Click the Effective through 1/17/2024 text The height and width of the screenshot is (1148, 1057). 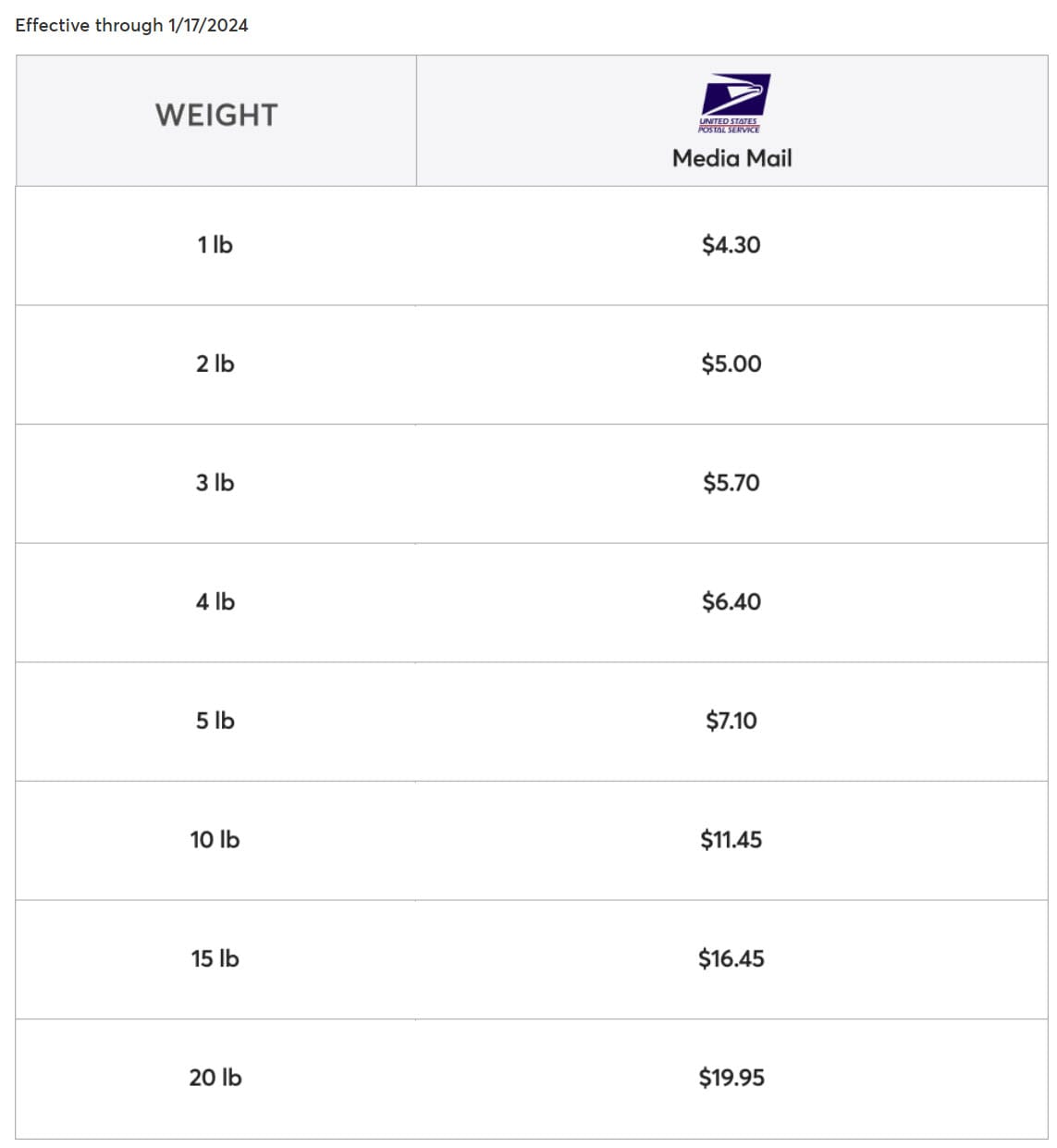(x=131, y=25)
